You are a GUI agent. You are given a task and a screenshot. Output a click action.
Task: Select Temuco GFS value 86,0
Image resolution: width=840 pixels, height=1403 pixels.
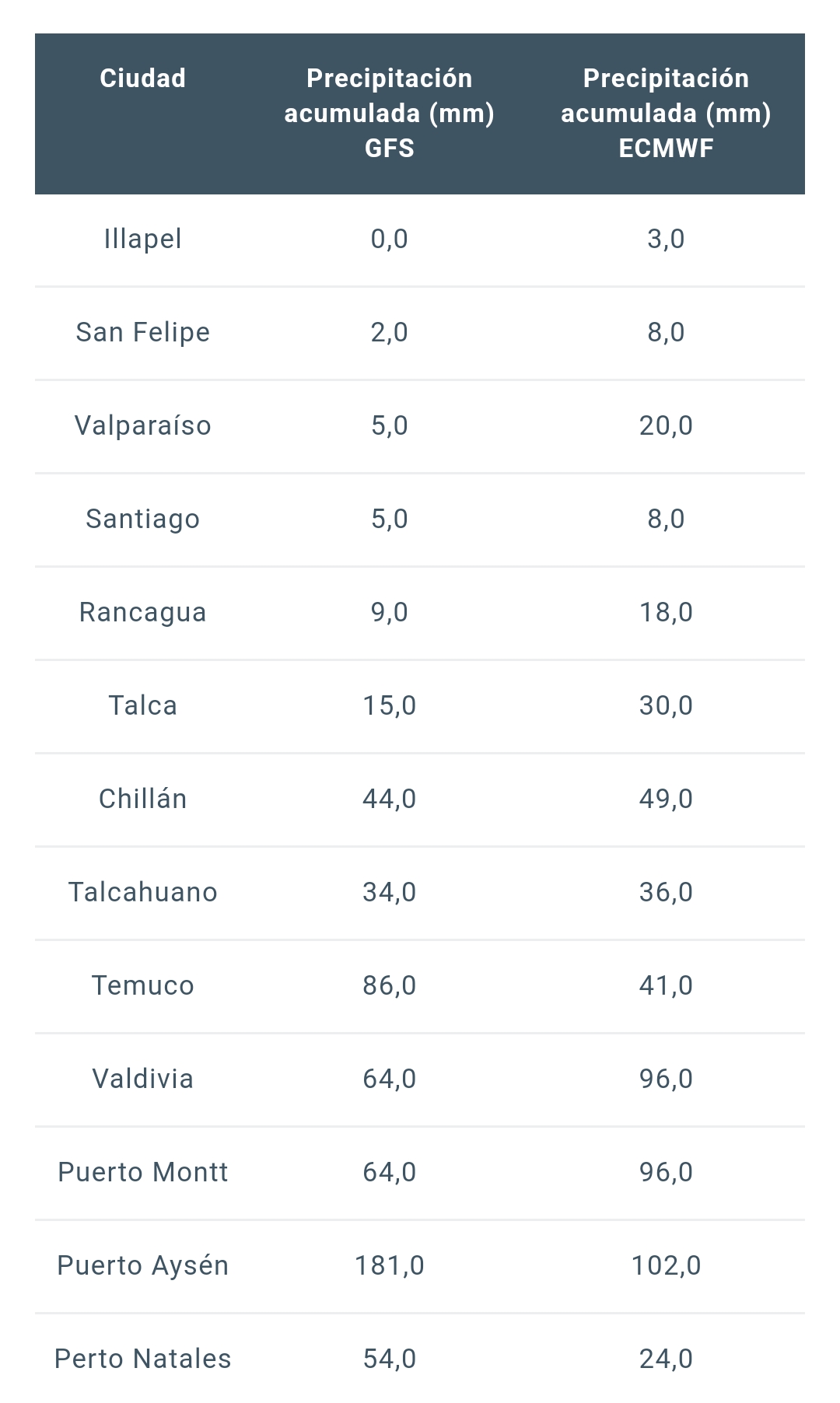coord(389,985)
